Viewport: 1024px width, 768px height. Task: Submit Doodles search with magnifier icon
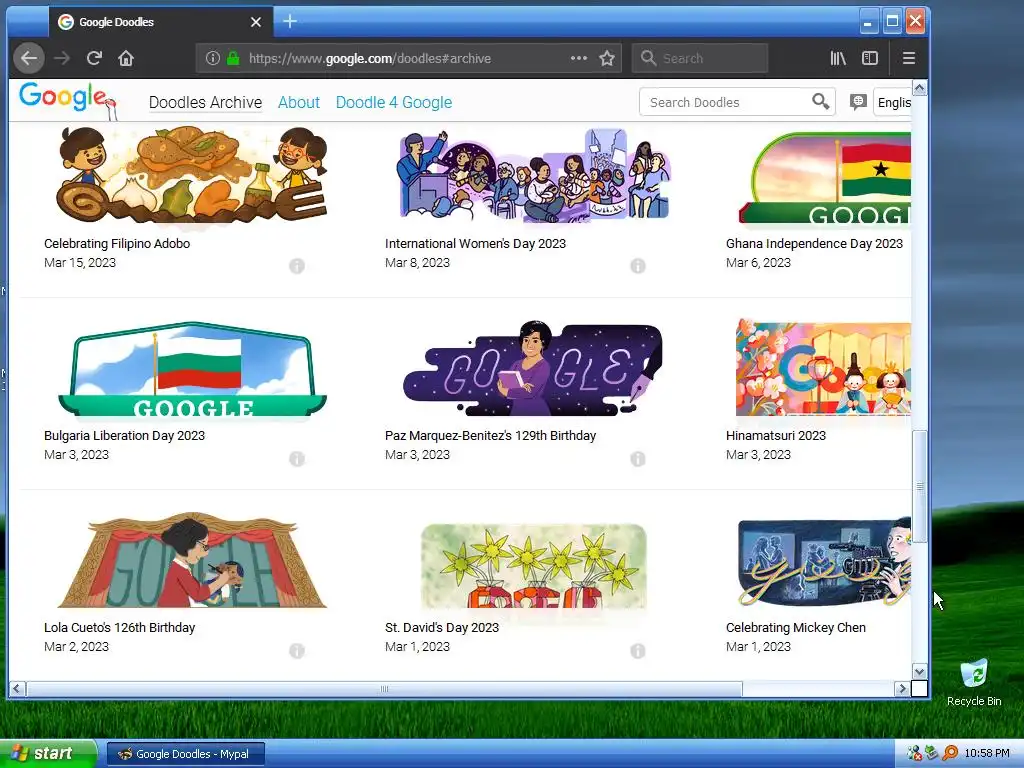820,102
